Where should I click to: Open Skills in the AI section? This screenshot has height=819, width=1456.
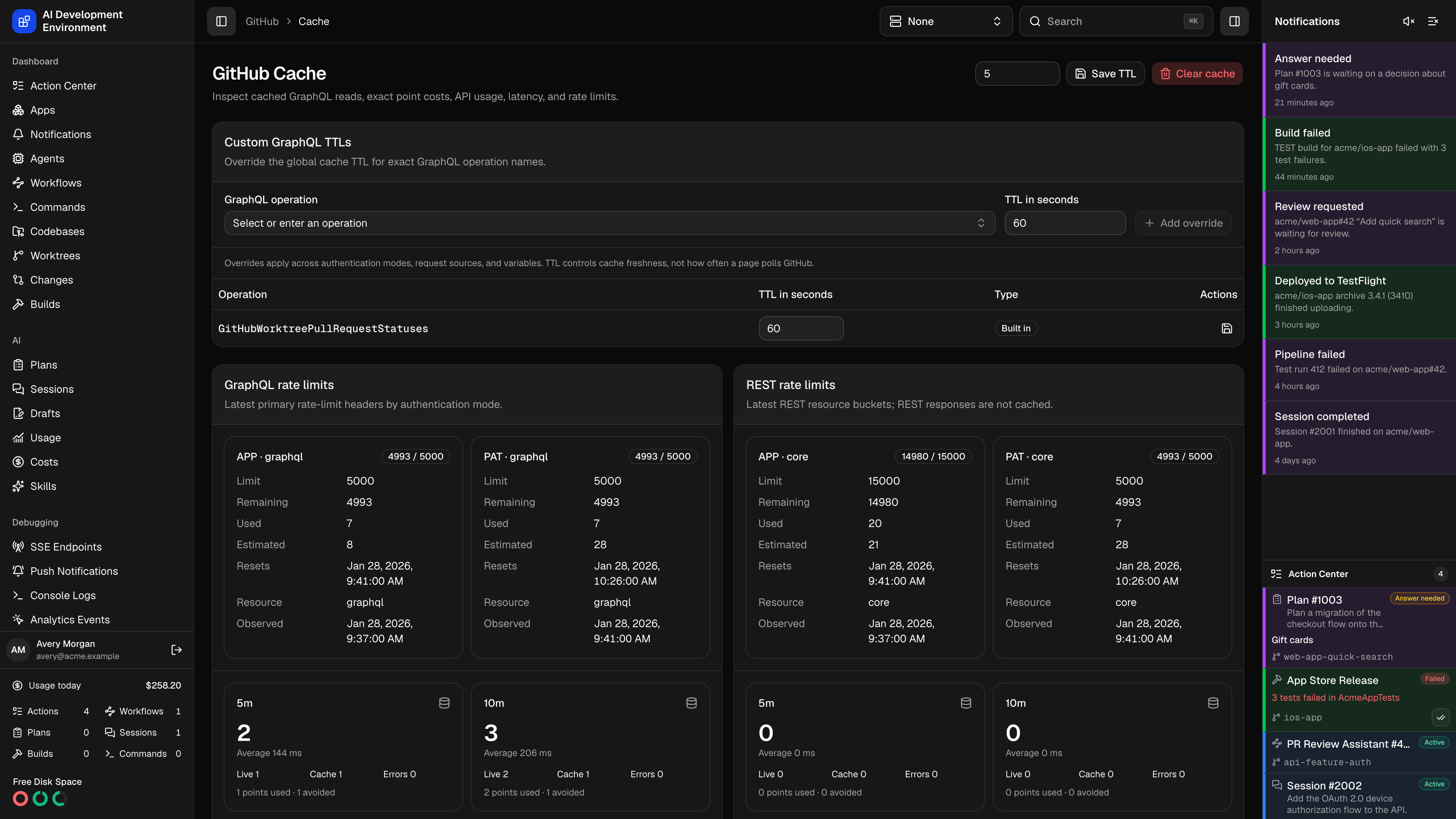(97, 486)
